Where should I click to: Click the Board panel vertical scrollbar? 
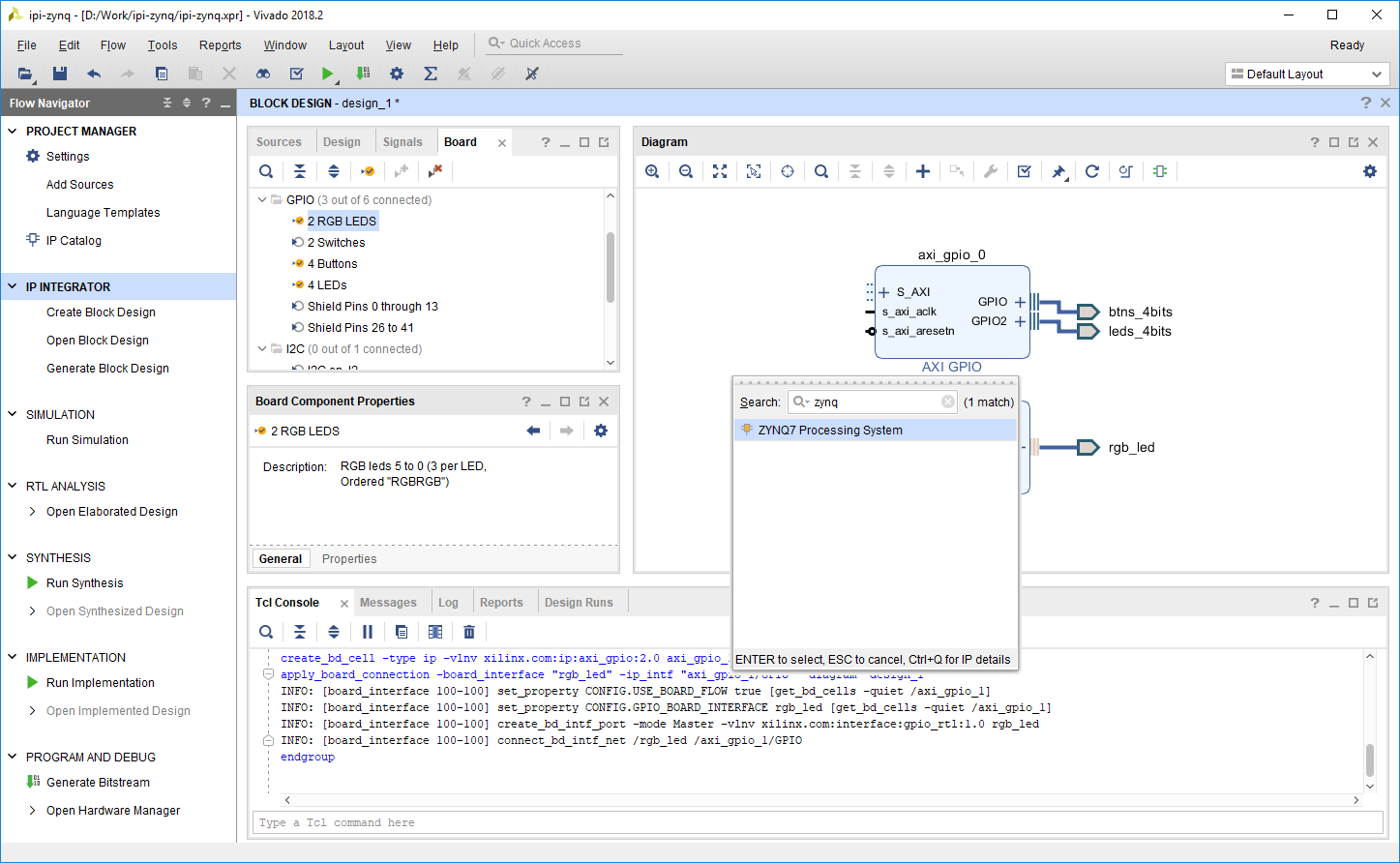click(610, 267)
